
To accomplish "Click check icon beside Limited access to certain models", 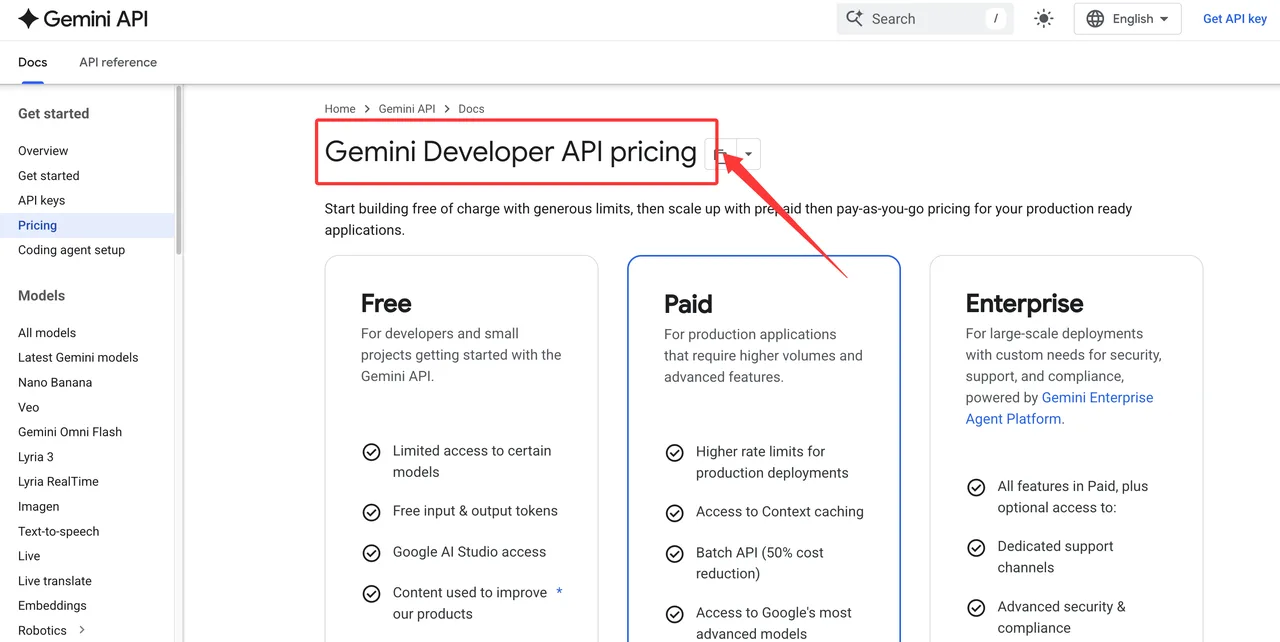I will (371, 452).
